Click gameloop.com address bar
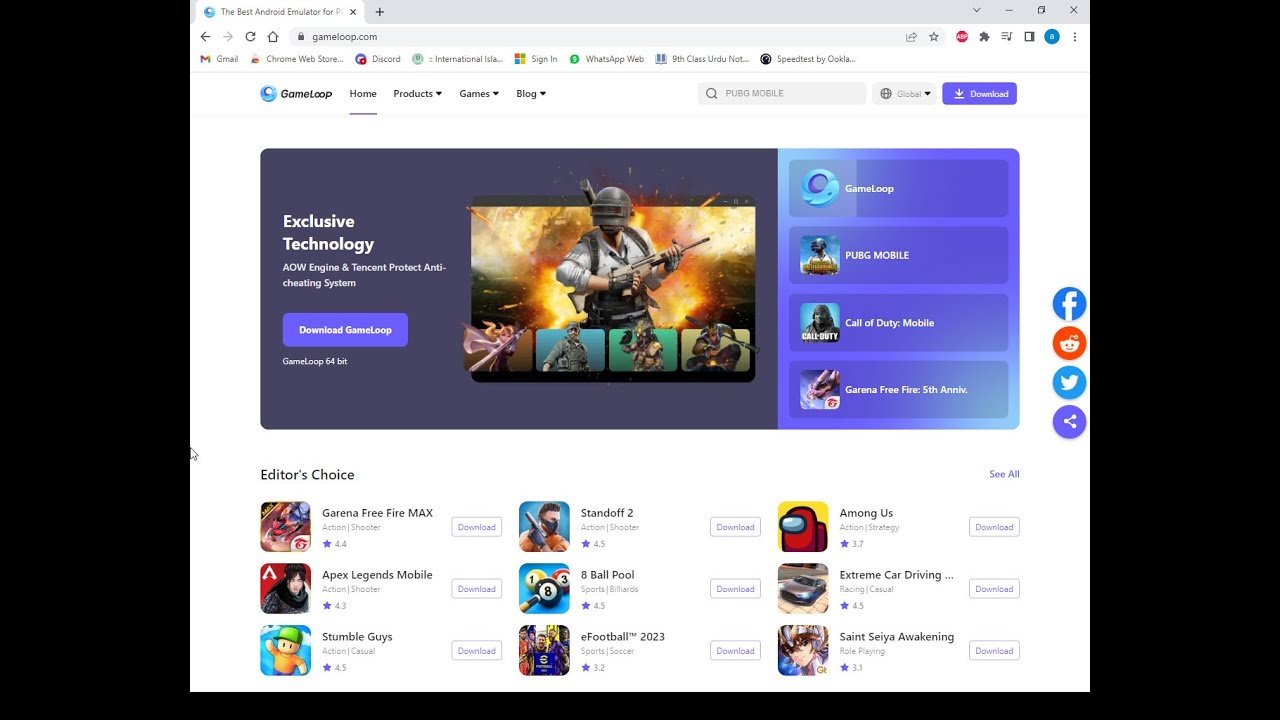The width and height of the screenshot is (1280, 720). pos(596,37)
